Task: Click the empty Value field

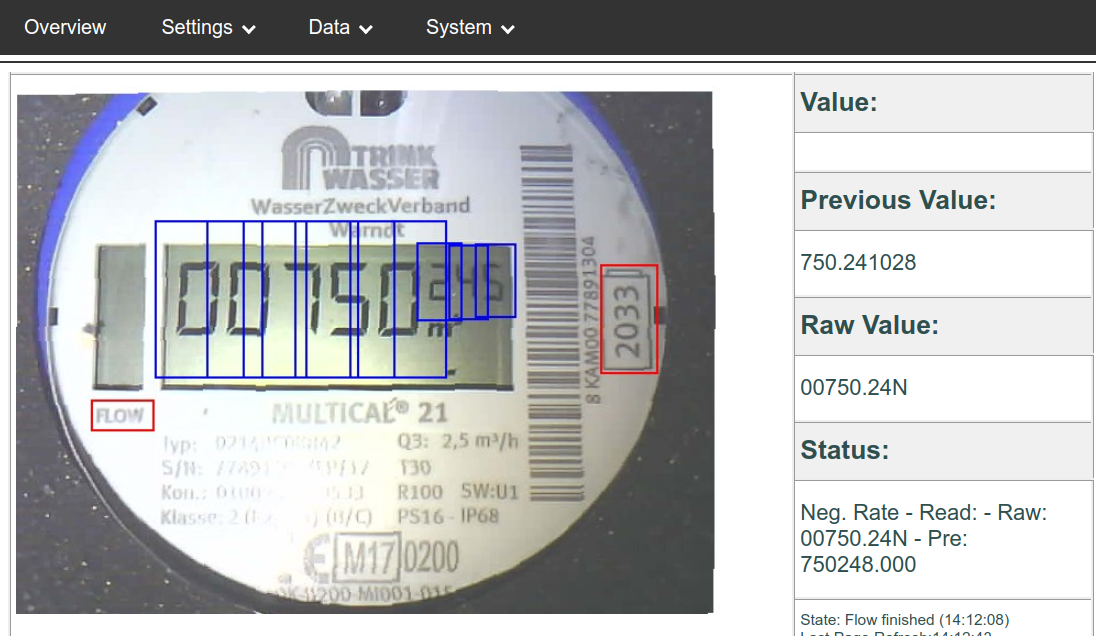Action: (940, 152)
